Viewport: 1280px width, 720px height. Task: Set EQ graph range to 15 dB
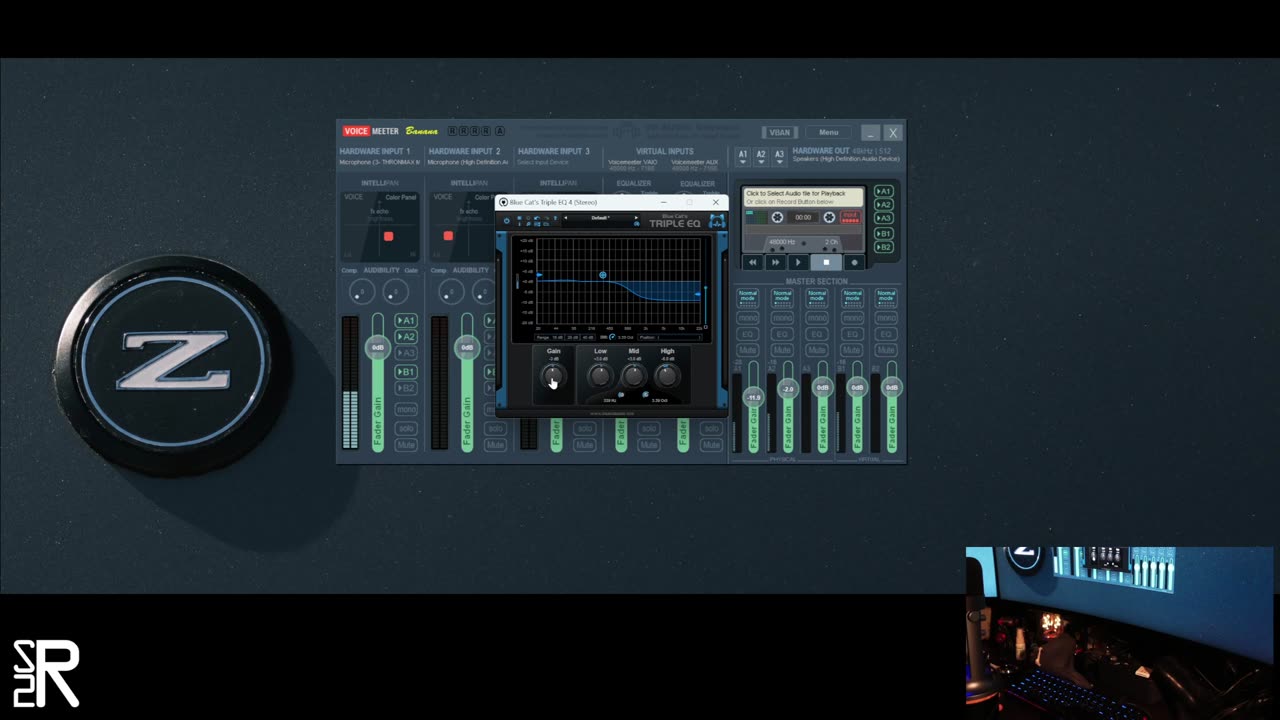(x=557, y=337)
